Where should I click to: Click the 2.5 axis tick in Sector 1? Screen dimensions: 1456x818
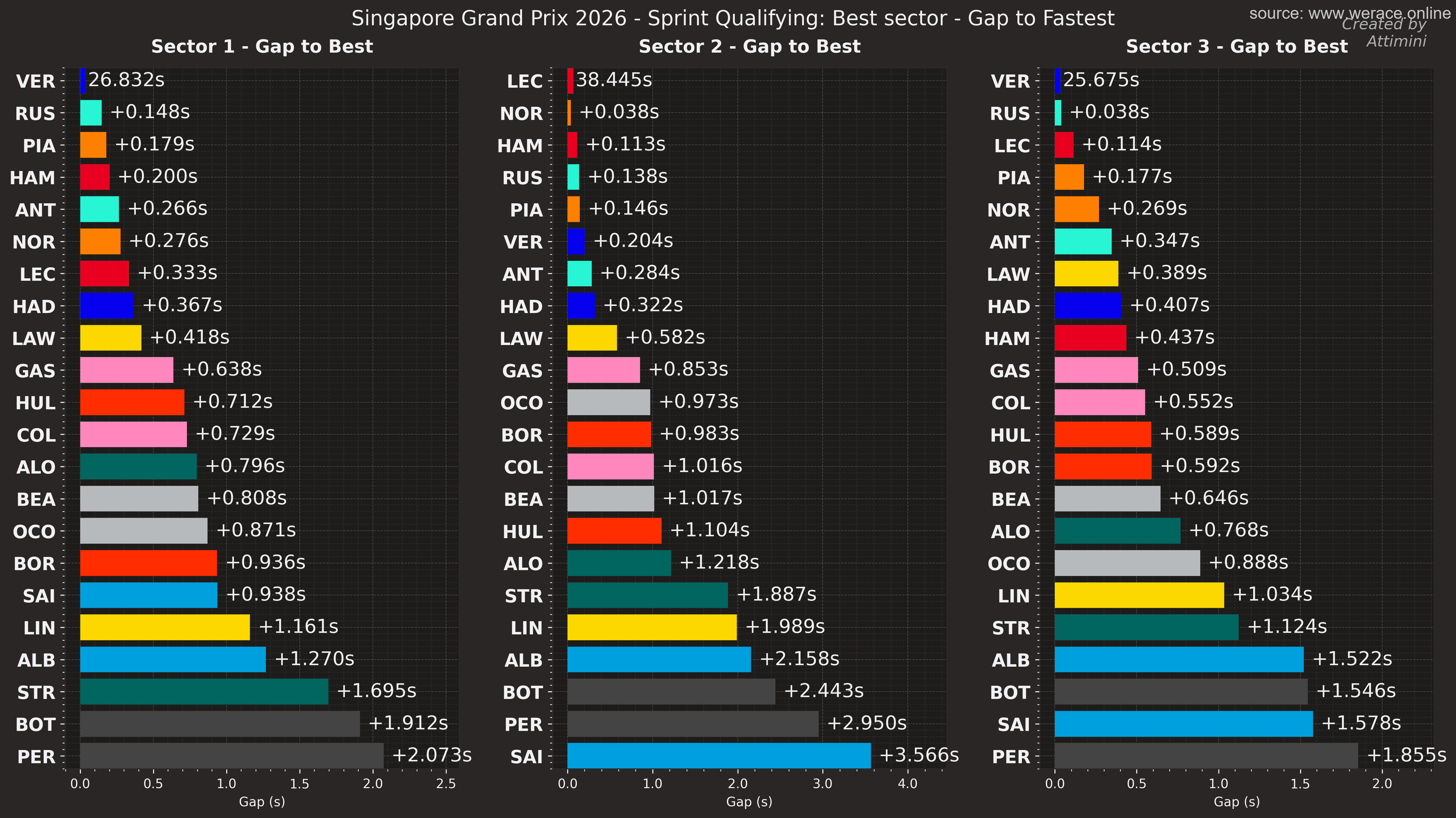point(446,783)
